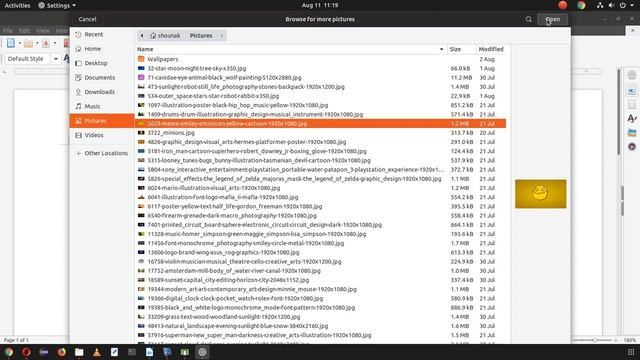Open Show Applications grid in dock
Screen dimensions: 640x360
631,352
